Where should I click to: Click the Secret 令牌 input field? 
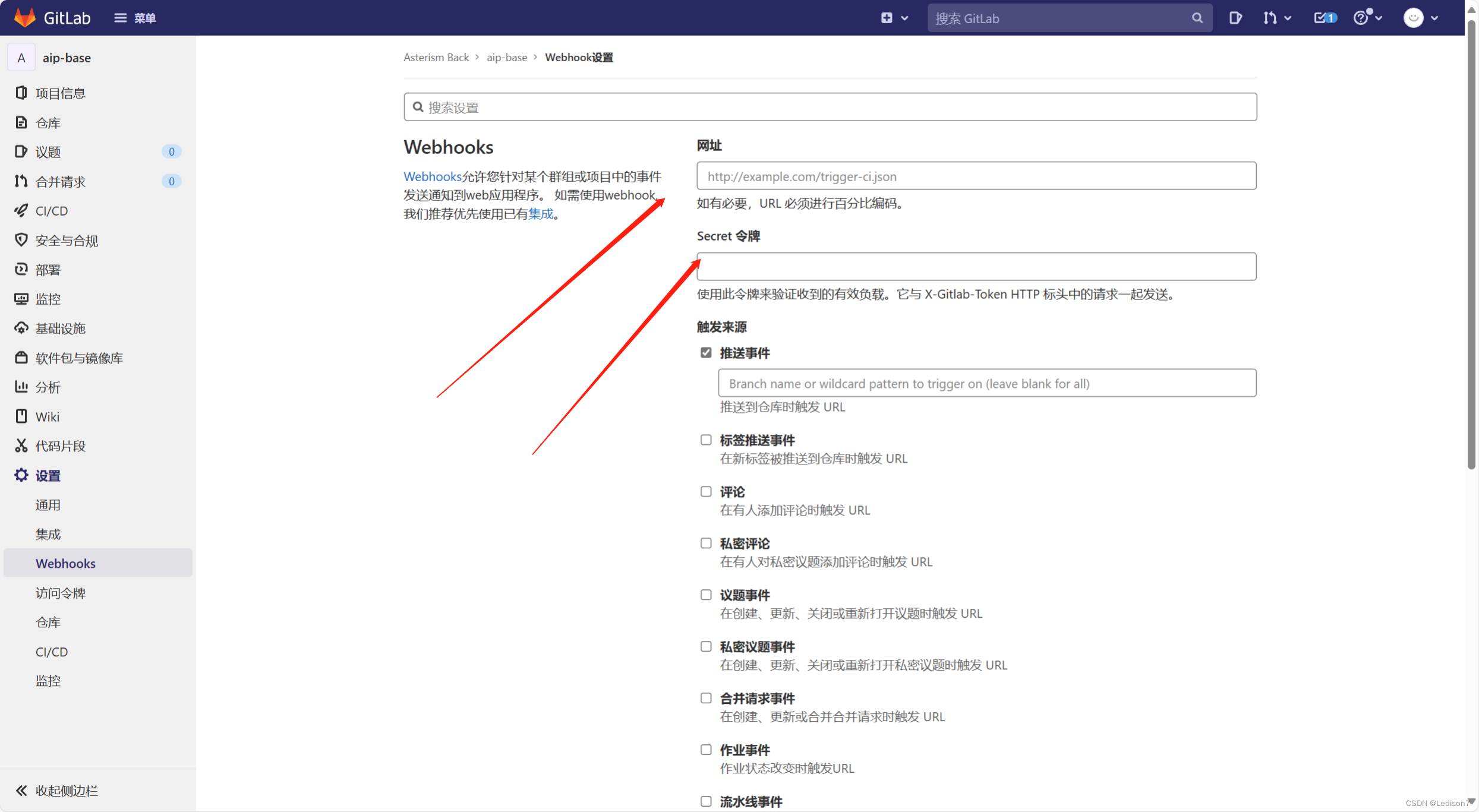click(976, 266)
